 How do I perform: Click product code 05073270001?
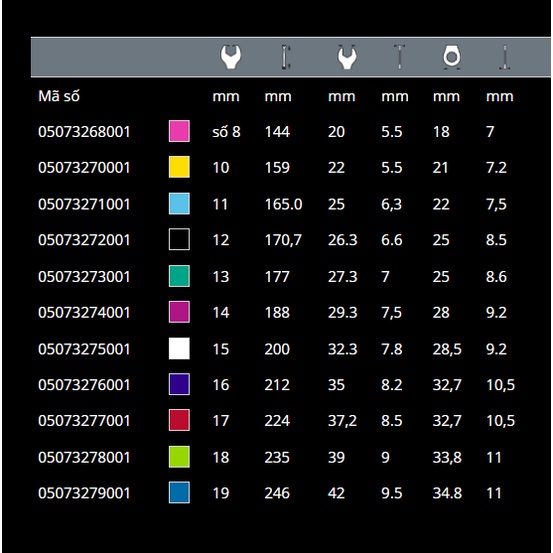click(84, 168)
